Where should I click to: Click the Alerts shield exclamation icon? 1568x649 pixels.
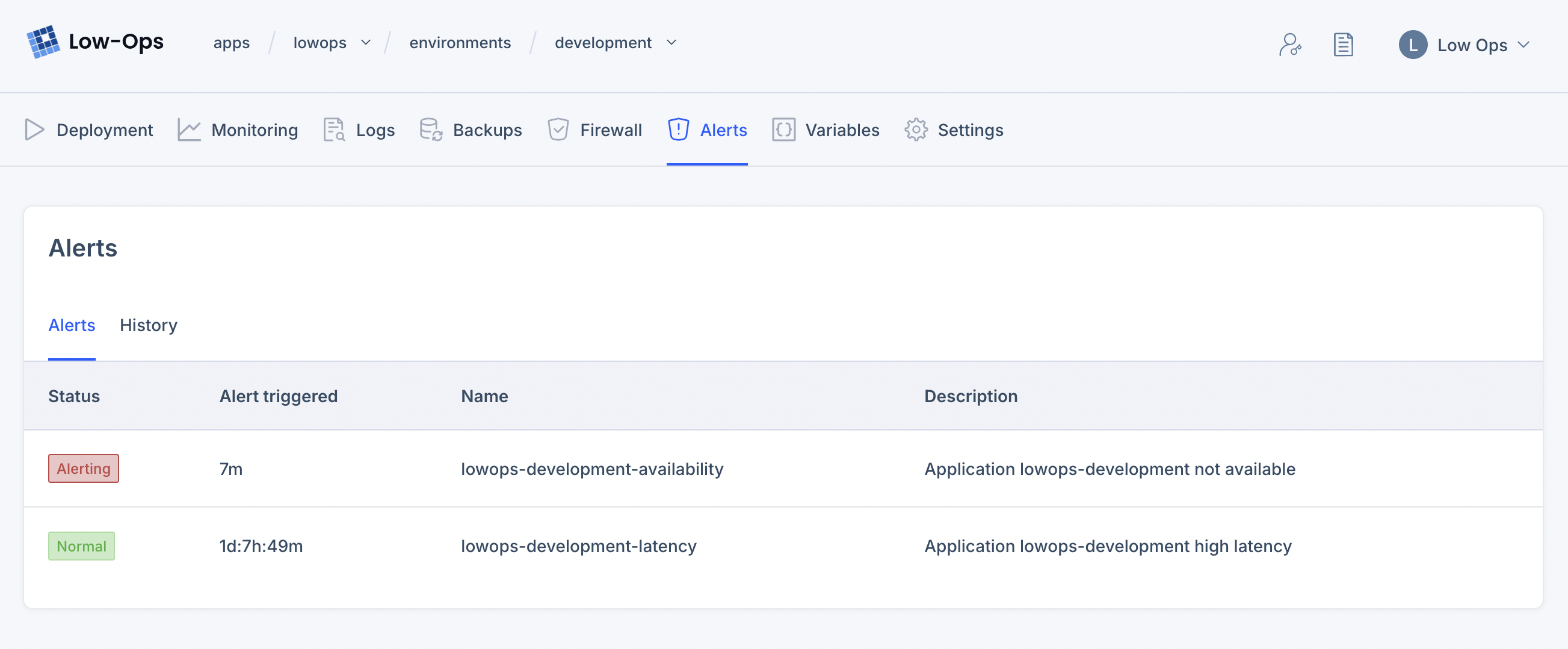[678, 129]
